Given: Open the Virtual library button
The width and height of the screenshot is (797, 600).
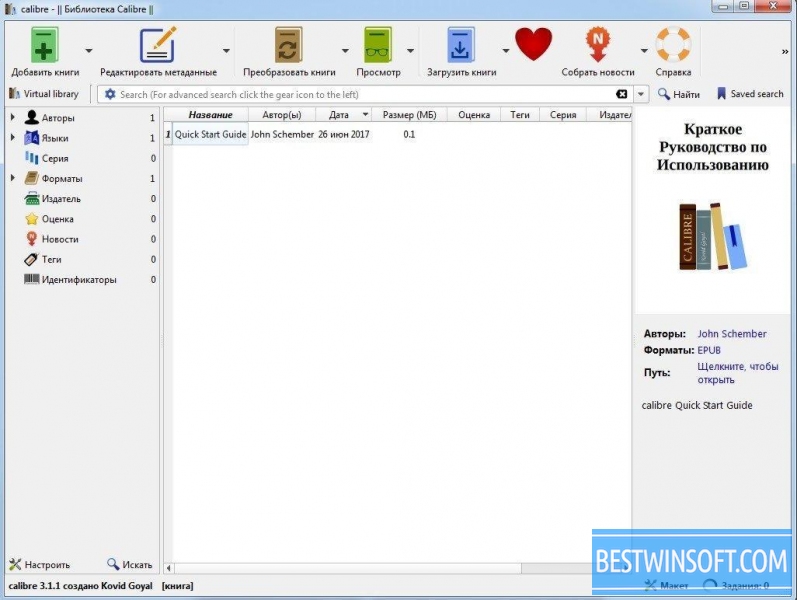Looking at the screenshot, I should click(44, 94).
